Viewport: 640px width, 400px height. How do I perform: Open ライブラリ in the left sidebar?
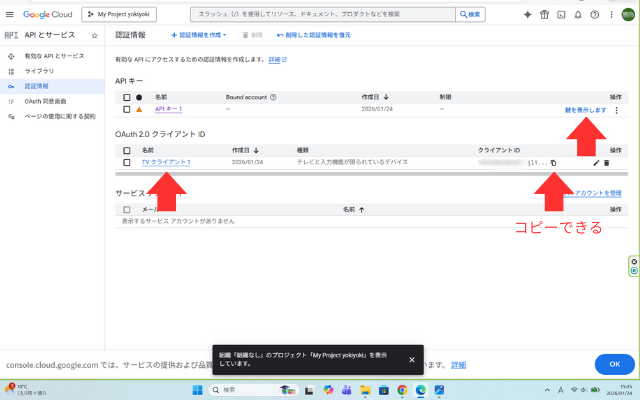click(40, 72)
